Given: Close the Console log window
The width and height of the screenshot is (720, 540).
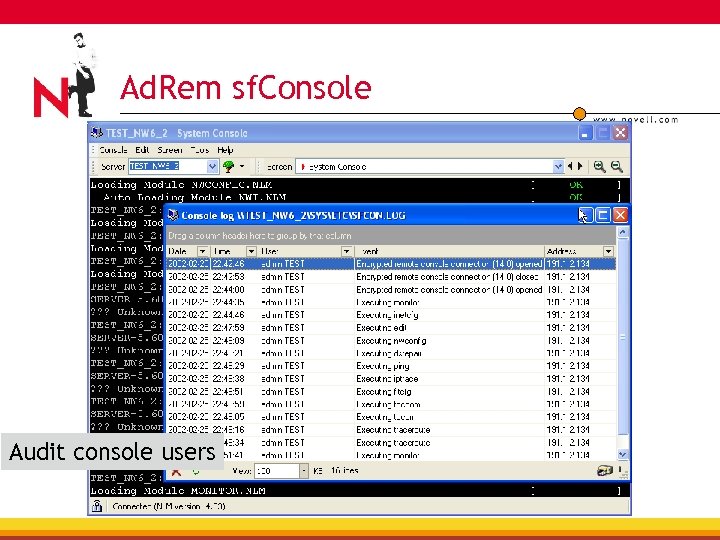Looking at the screenshot, I should click(620, 215).
